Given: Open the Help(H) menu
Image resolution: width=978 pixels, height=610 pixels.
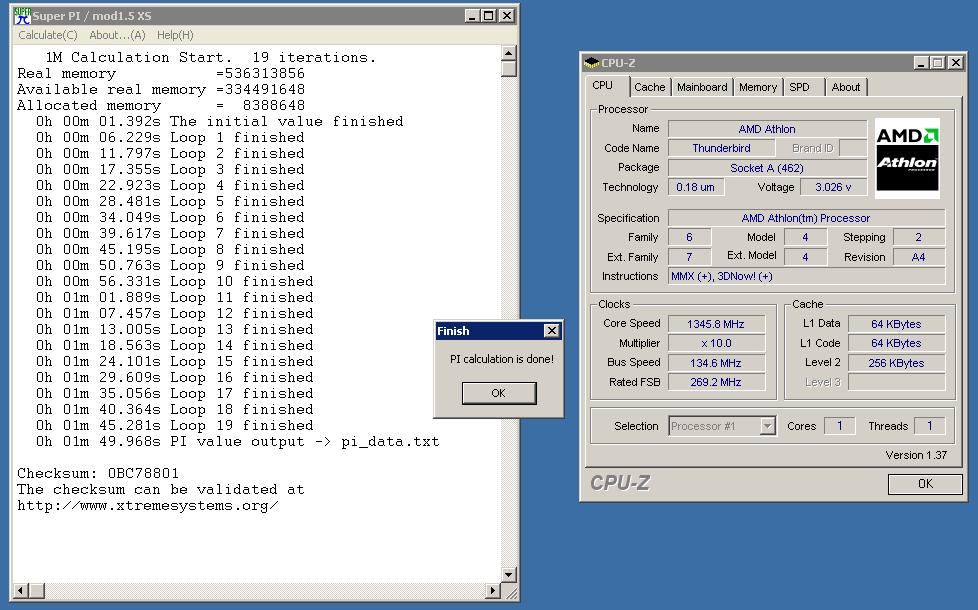Looking at the screenshot, I should (175, 35).
